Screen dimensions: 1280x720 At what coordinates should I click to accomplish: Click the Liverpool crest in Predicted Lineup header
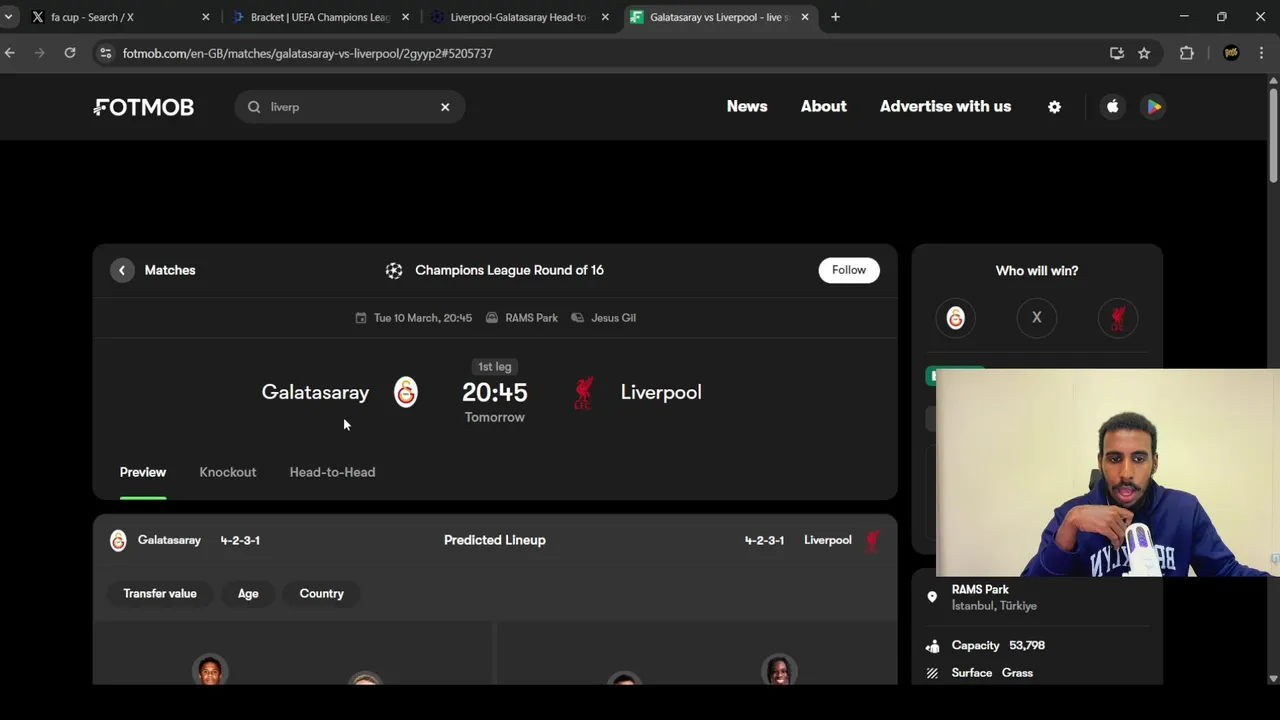click(872, 540)
